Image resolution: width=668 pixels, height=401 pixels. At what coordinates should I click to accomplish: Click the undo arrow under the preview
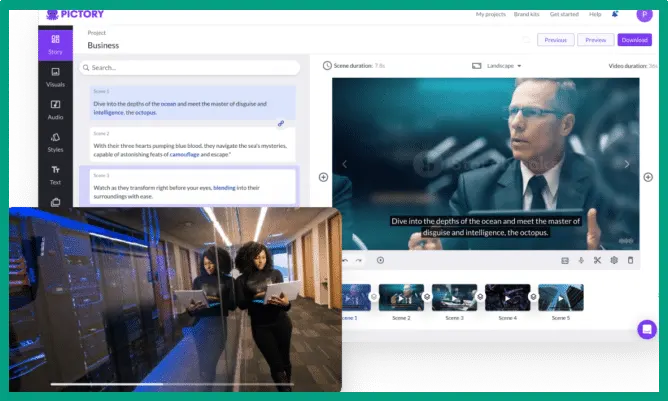coord(346,260)
